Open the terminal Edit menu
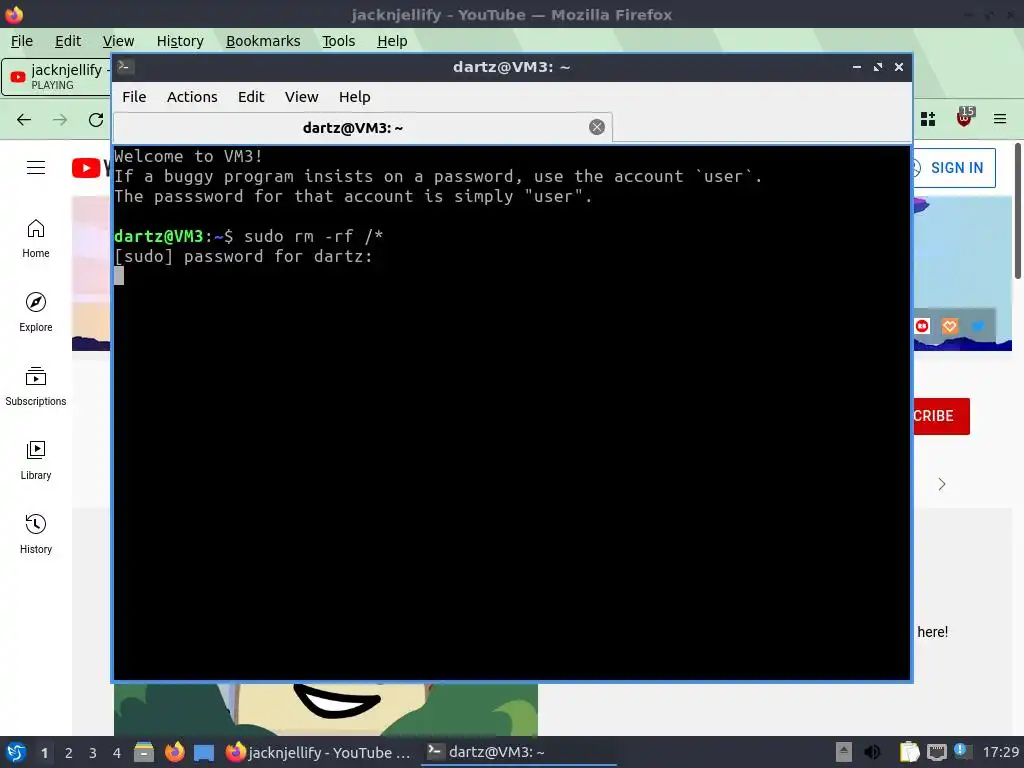Image resolution: width=1024 pixels, height=768 pixels. [x=251, y=97]
